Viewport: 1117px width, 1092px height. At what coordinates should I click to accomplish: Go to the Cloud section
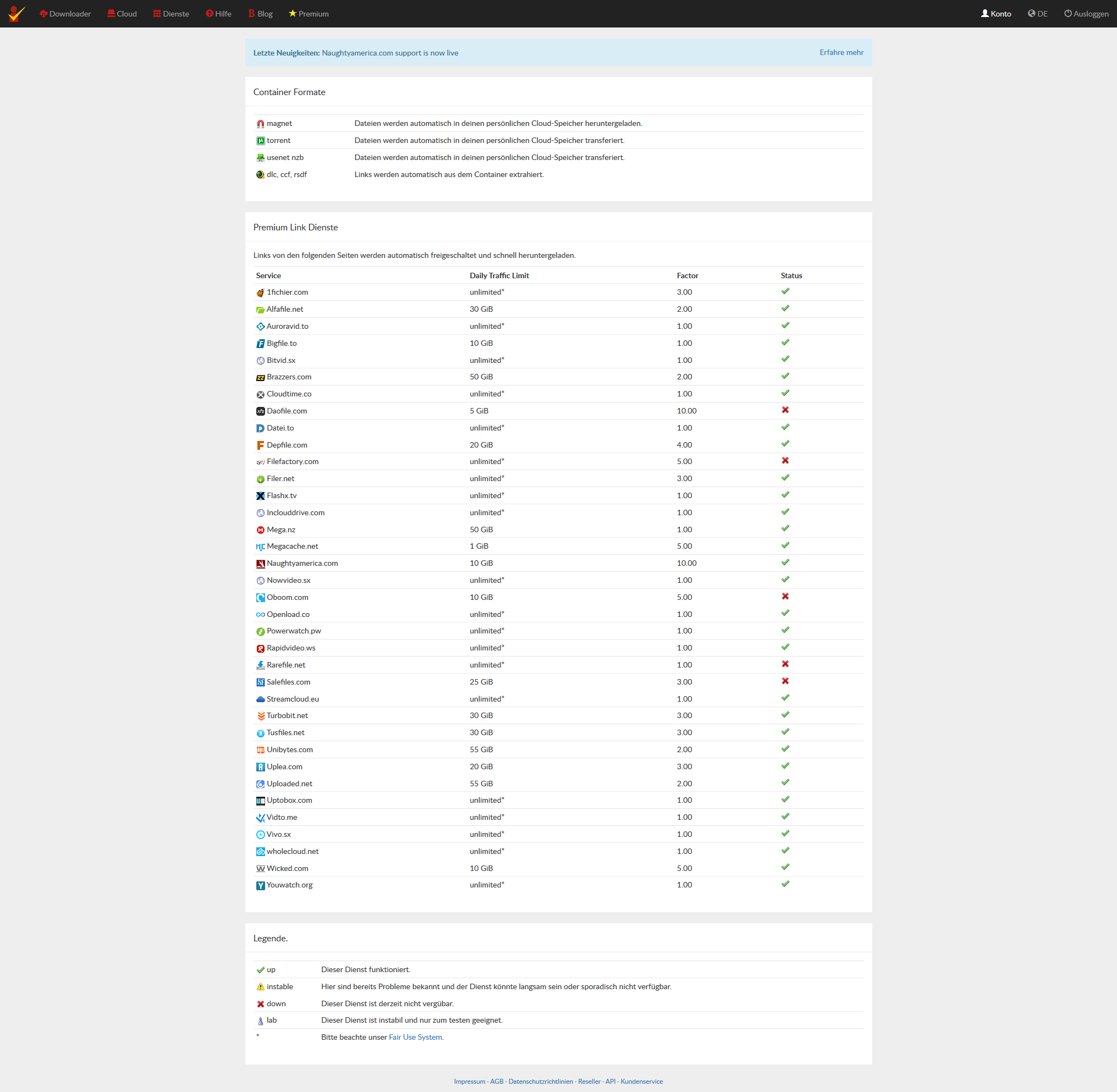pos(122,14)
